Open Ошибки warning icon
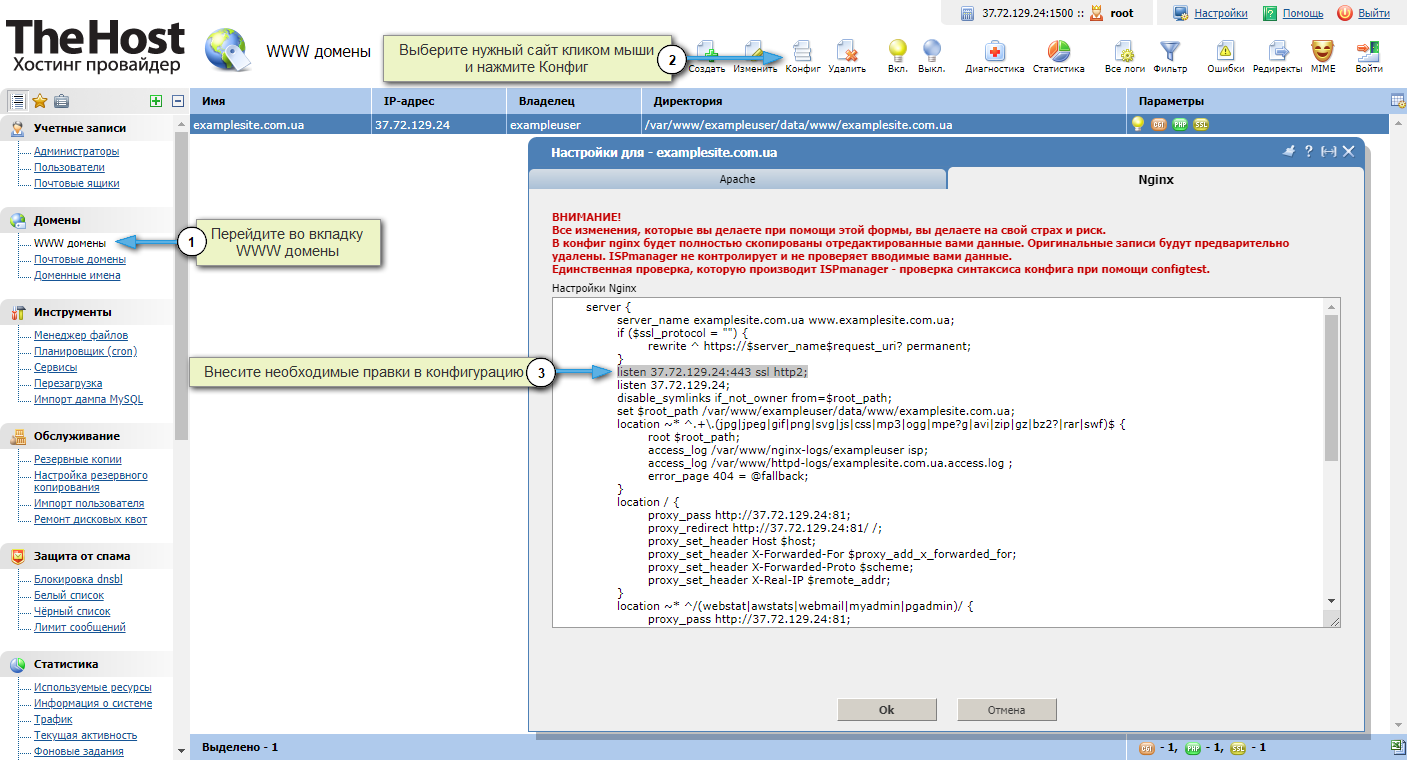Image resolution: width=1407 pixels, height=760 pixels. [1225, 56]
